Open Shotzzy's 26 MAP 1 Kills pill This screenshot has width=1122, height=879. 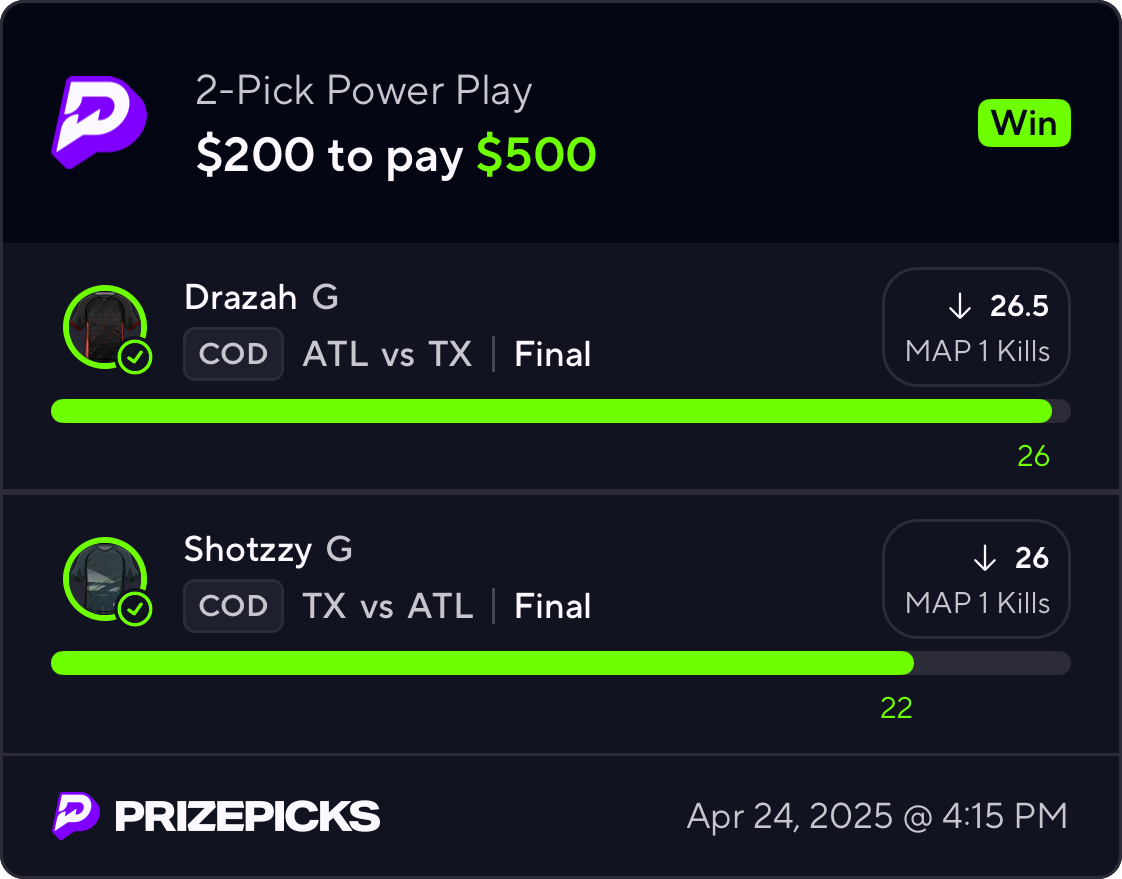click(976, 579)
